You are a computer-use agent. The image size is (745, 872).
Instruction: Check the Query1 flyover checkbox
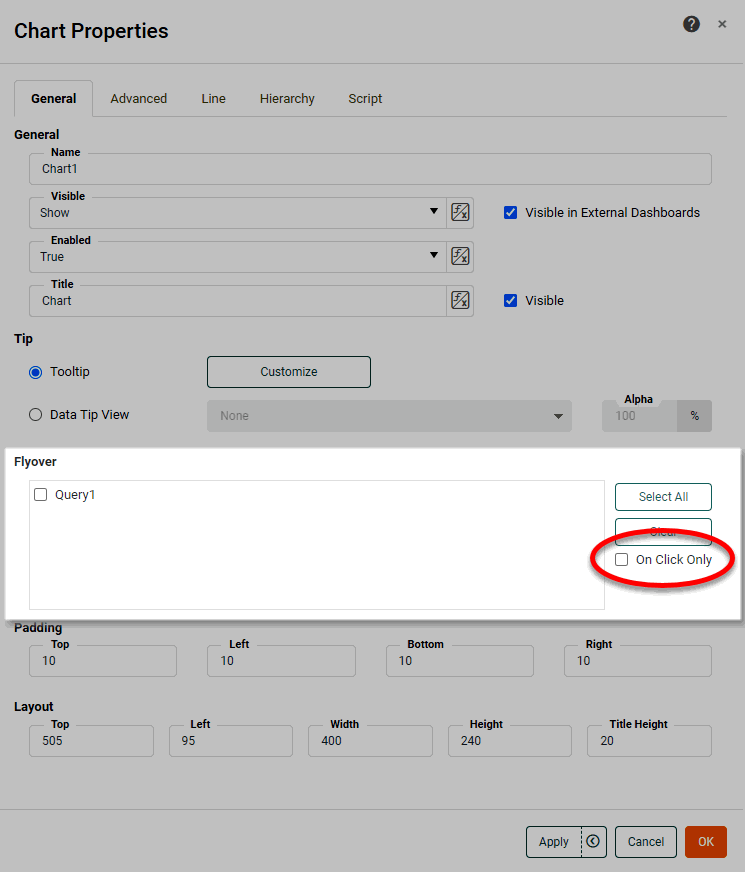click(41, 494)
